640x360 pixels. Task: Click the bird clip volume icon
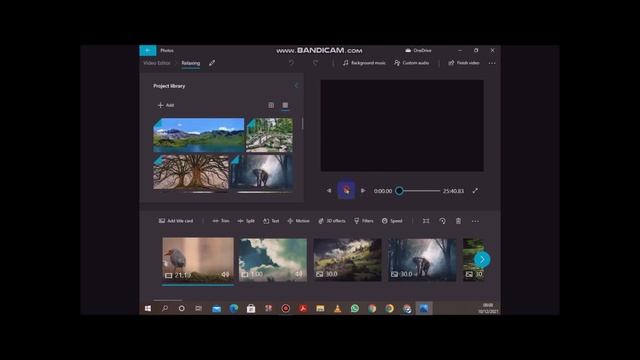tap(225, 275)
